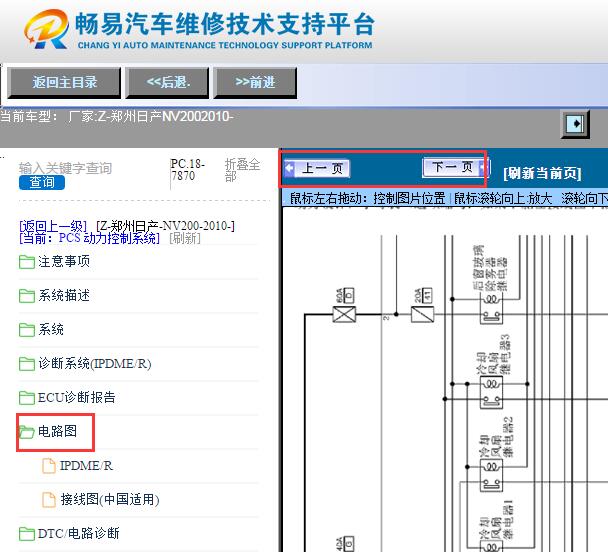Open the 诊断系统(IPDME/R) folder
This screenshot has height=552, width=608.
coord(95,364)
